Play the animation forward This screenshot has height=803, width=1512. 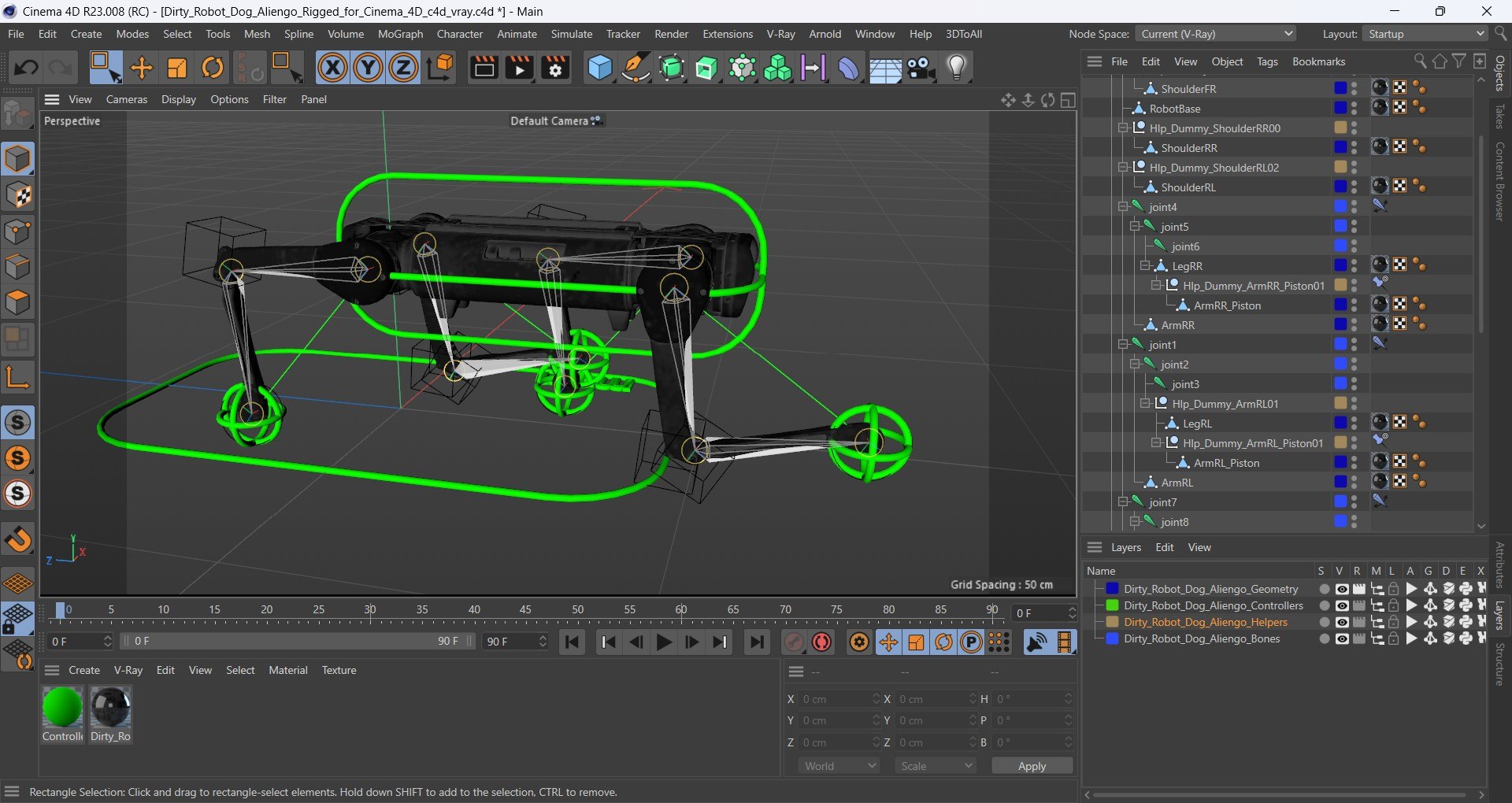[664, 642]
